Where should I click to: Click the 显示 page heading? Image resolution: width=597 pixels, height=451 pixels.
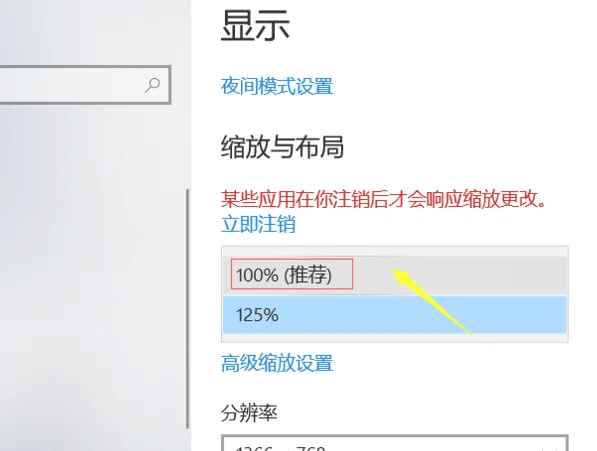(255, 25)
